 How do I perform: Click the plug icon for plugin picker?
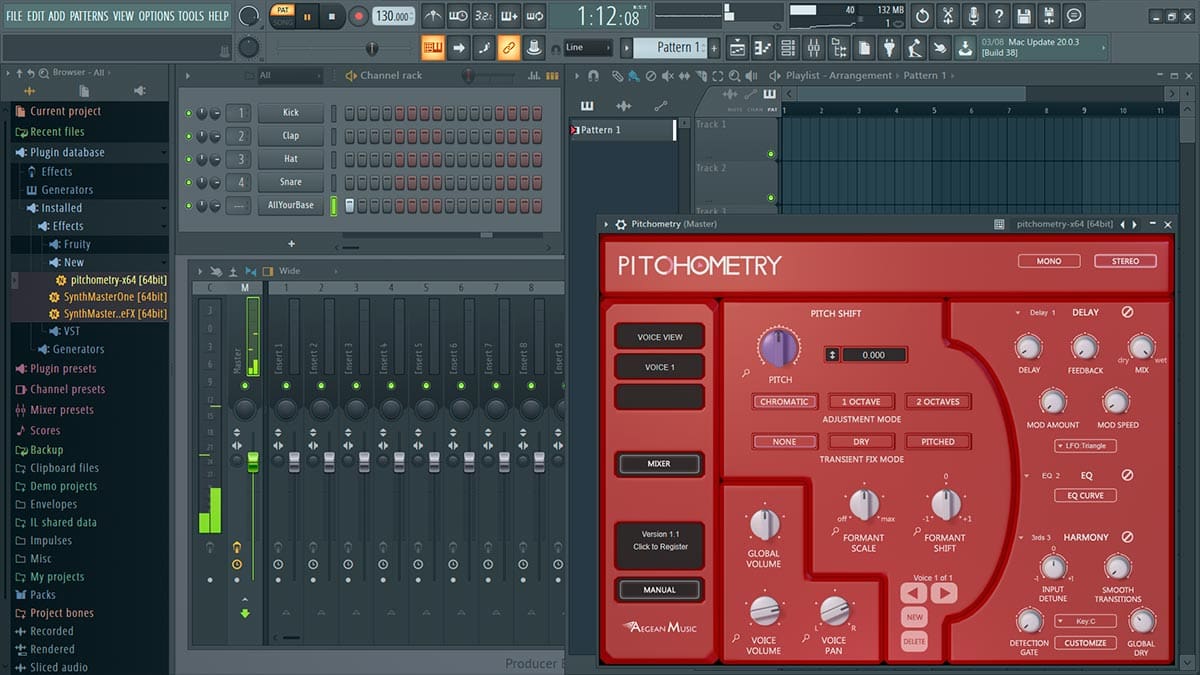(x=889, y=47)
